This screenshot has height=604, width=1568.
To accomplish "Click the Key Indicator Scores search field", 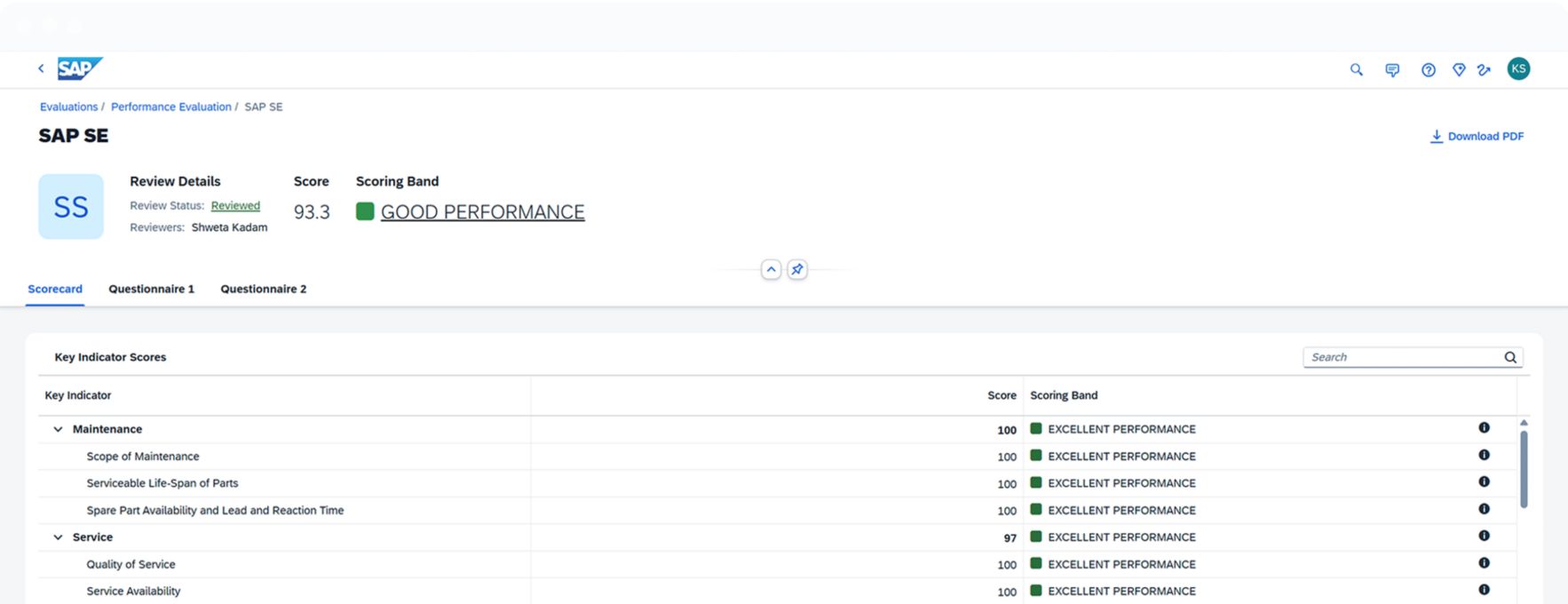I will pyautogui.click(x=1403, y=357).
